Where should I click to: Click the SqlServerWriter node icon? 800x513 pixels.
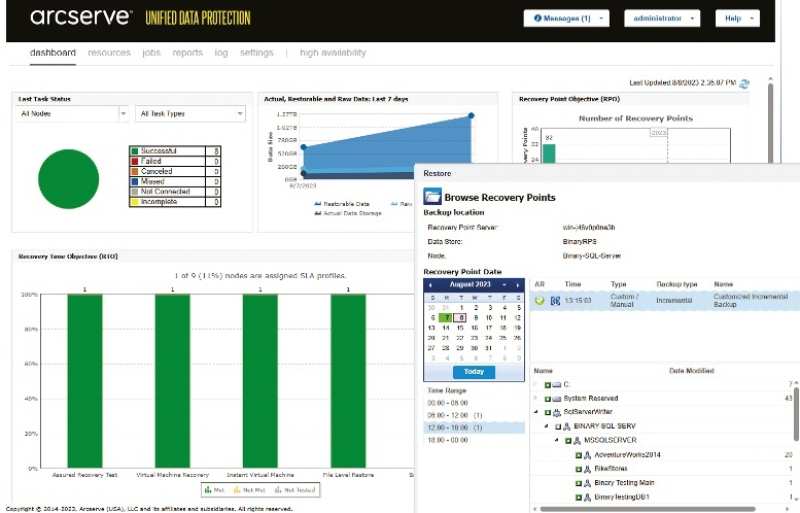tap(557, 412)
